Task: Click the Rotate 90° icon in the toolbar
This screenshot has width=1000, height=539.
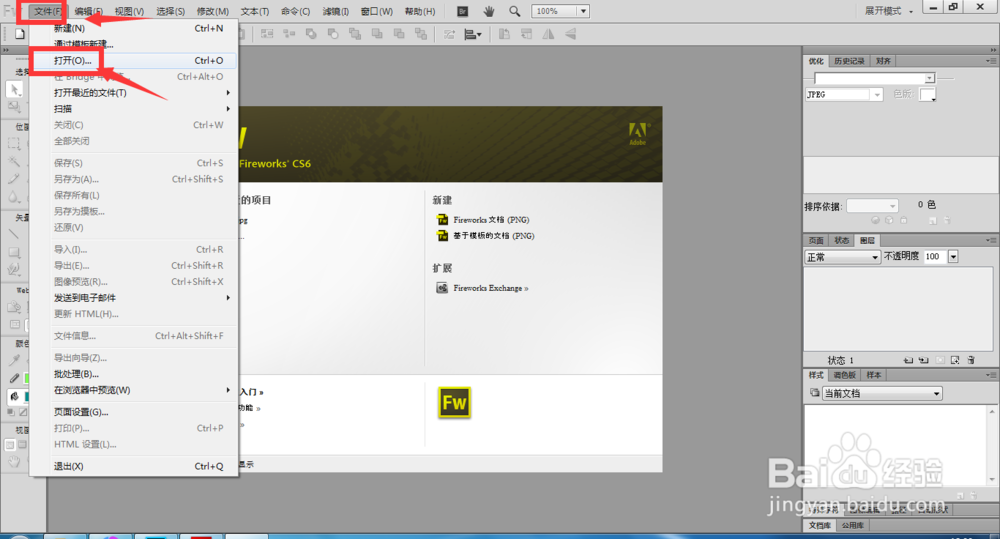Action: [504, 34]
